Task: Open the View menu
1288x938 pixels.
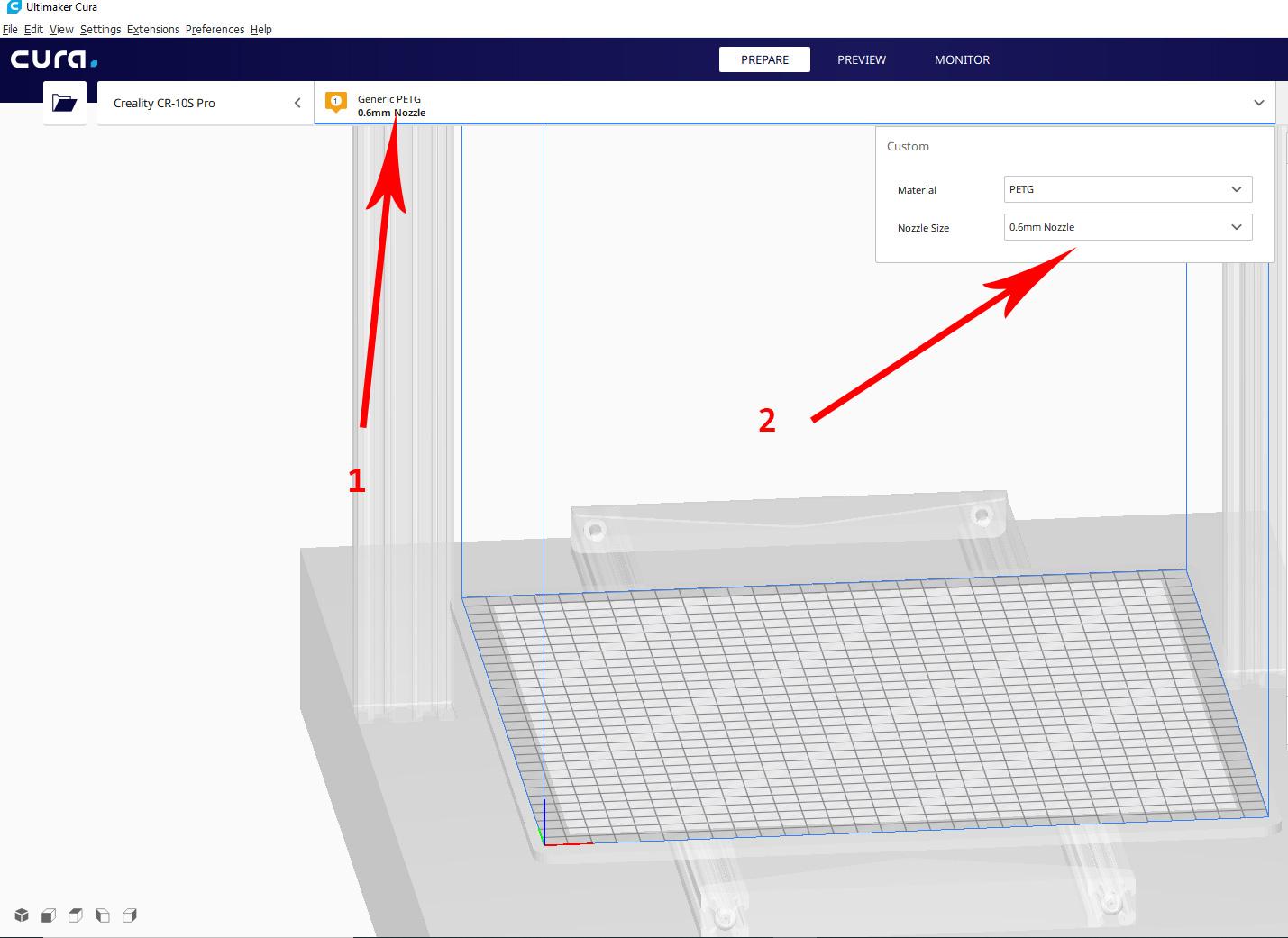Action: coord(61,29)
